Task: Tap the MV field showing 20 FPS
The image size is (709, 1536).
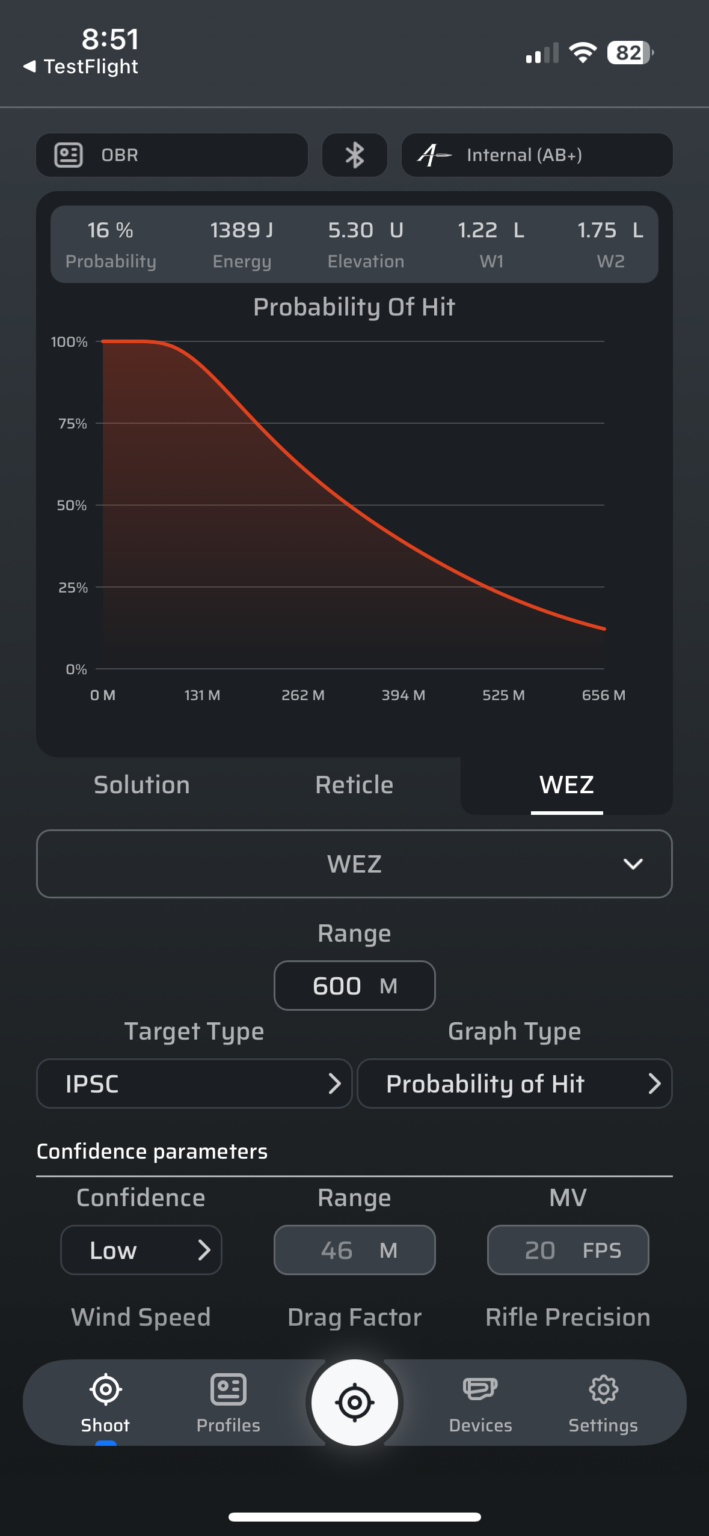Action: click(567, 1250)
